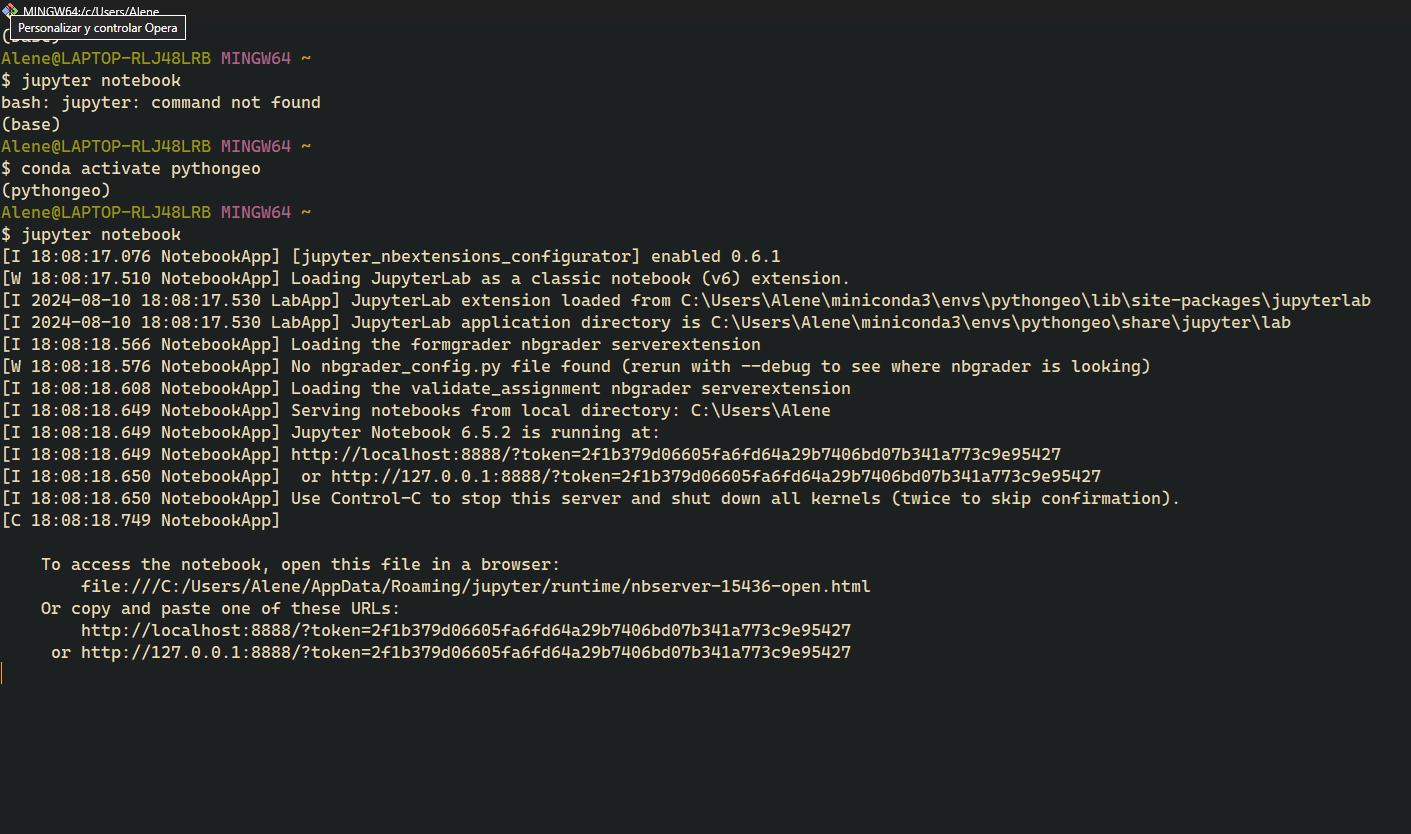Click the "bash: jupyter: command not found" error
This screenshot has width=1411, height=834.
pos(160,102)
